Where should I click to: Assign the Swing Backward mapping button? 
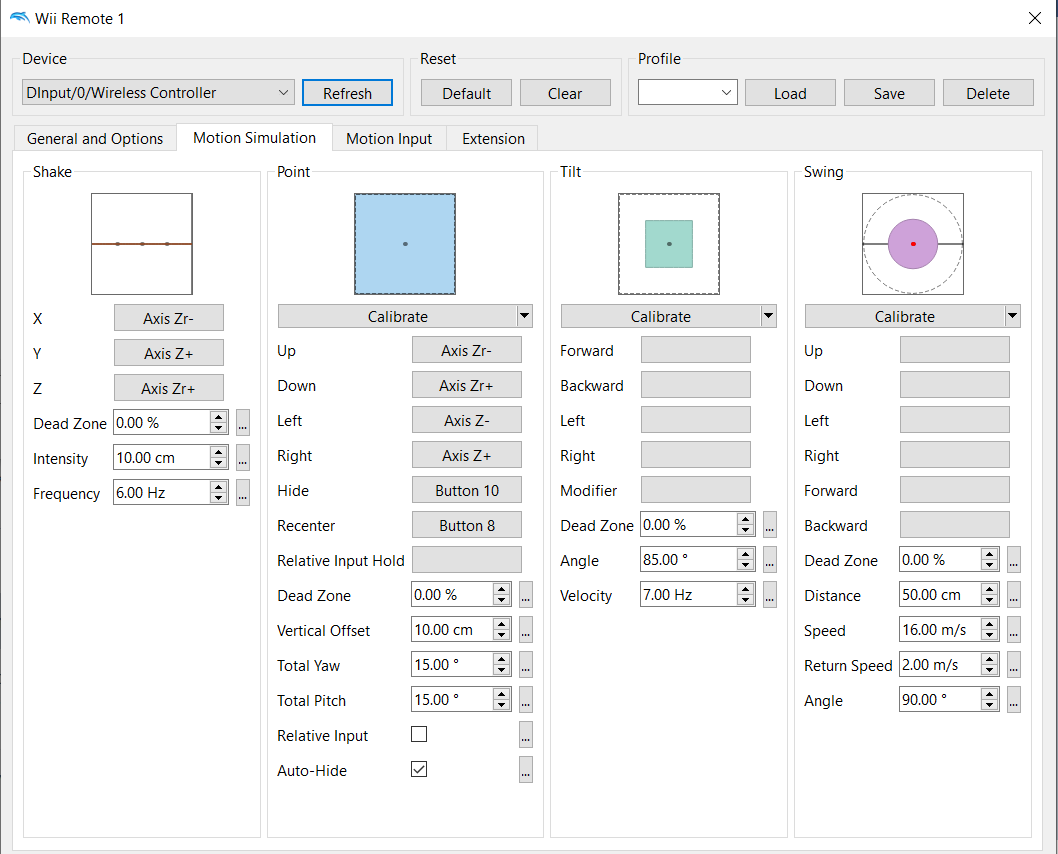955,525
